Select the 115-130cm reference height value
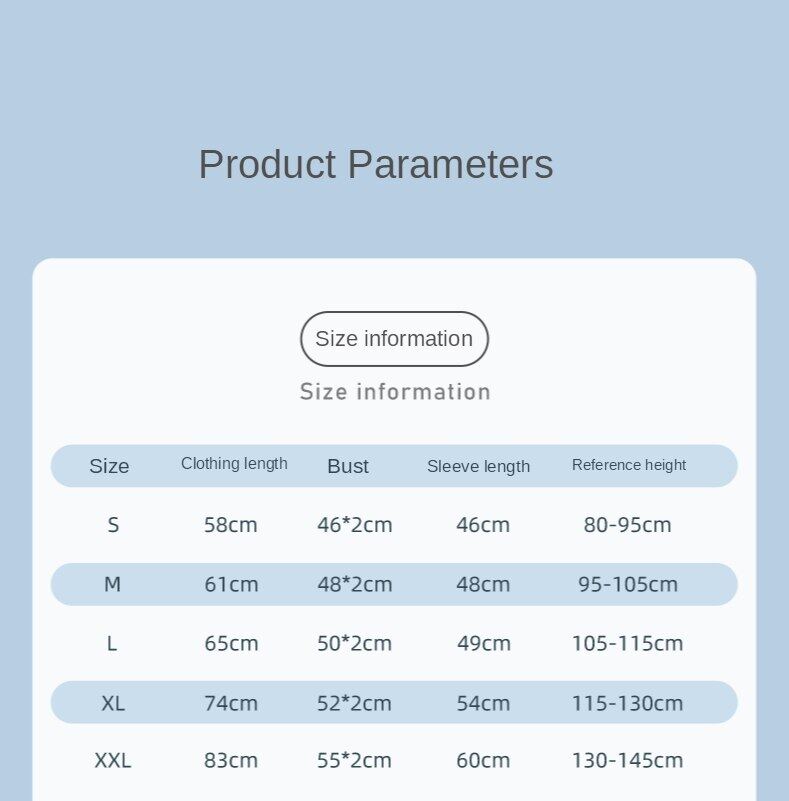 click(628, 703)
